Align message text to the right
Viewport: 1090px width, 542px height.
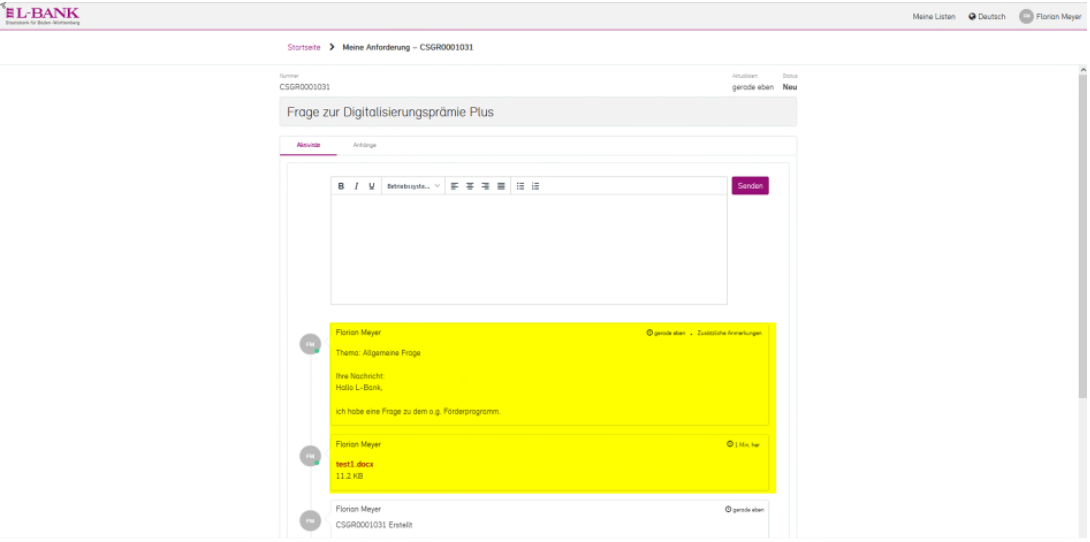coord(485,186)
